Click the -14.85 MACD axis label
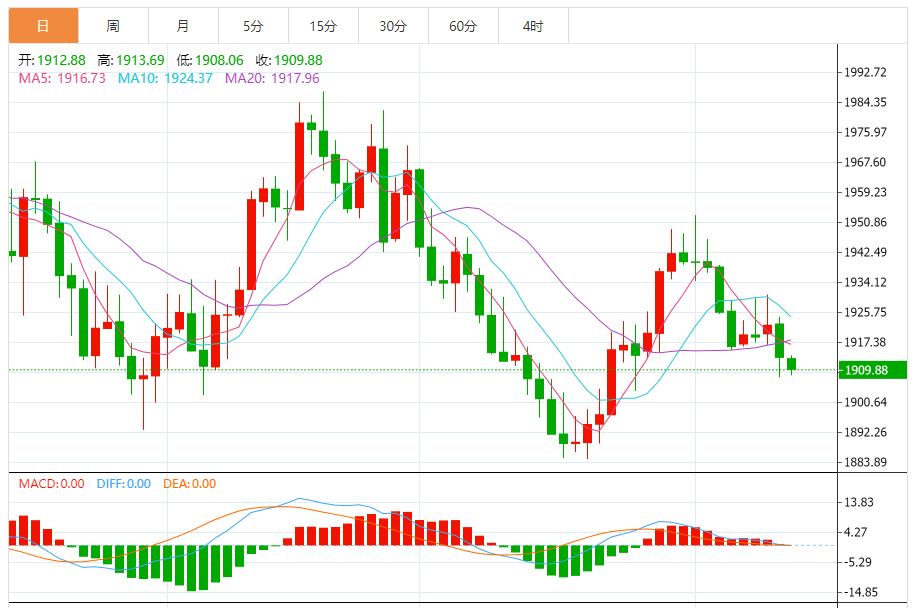The width and height of the screenshot is (915, 608). (861, 592)
